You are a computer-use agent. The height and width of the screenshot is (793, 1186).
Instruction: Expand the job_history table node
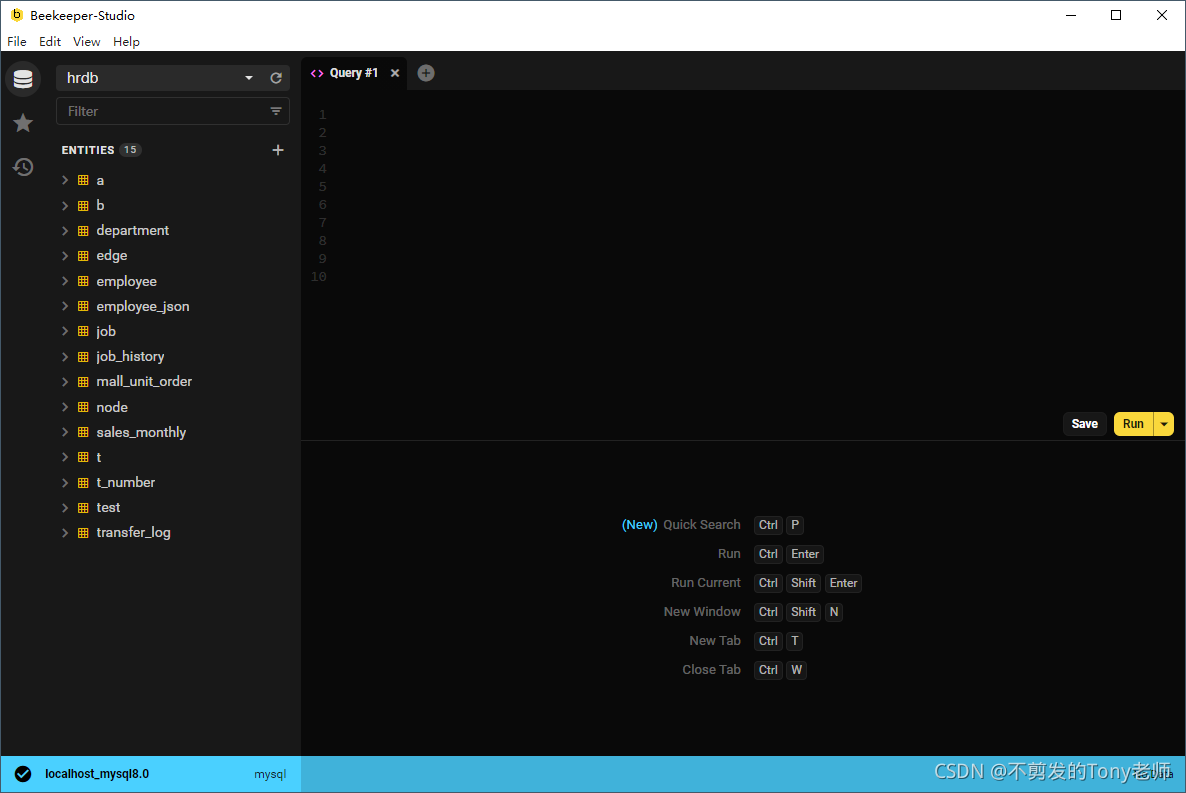65,356
